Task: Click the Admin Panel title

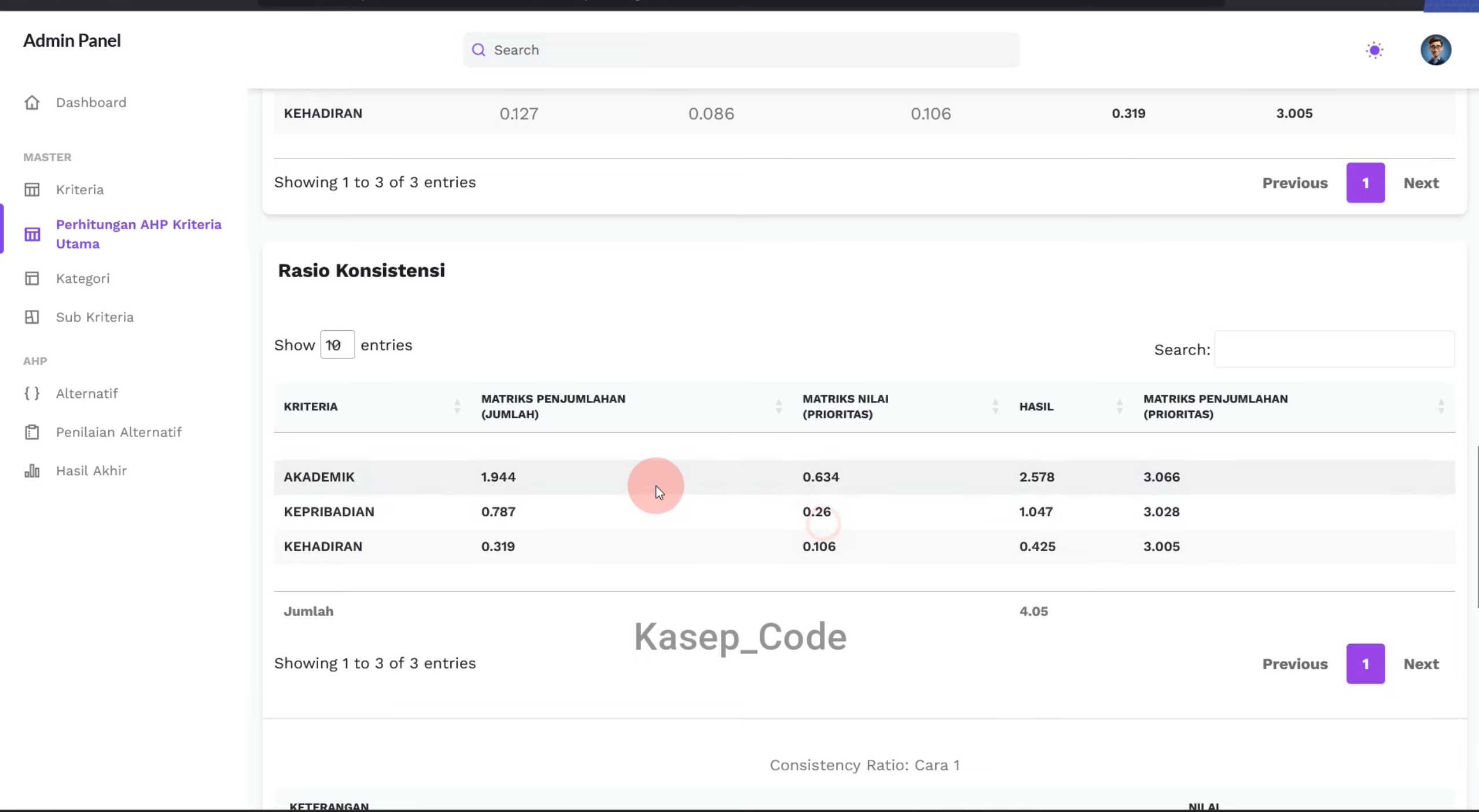Action: pos(72,40)
